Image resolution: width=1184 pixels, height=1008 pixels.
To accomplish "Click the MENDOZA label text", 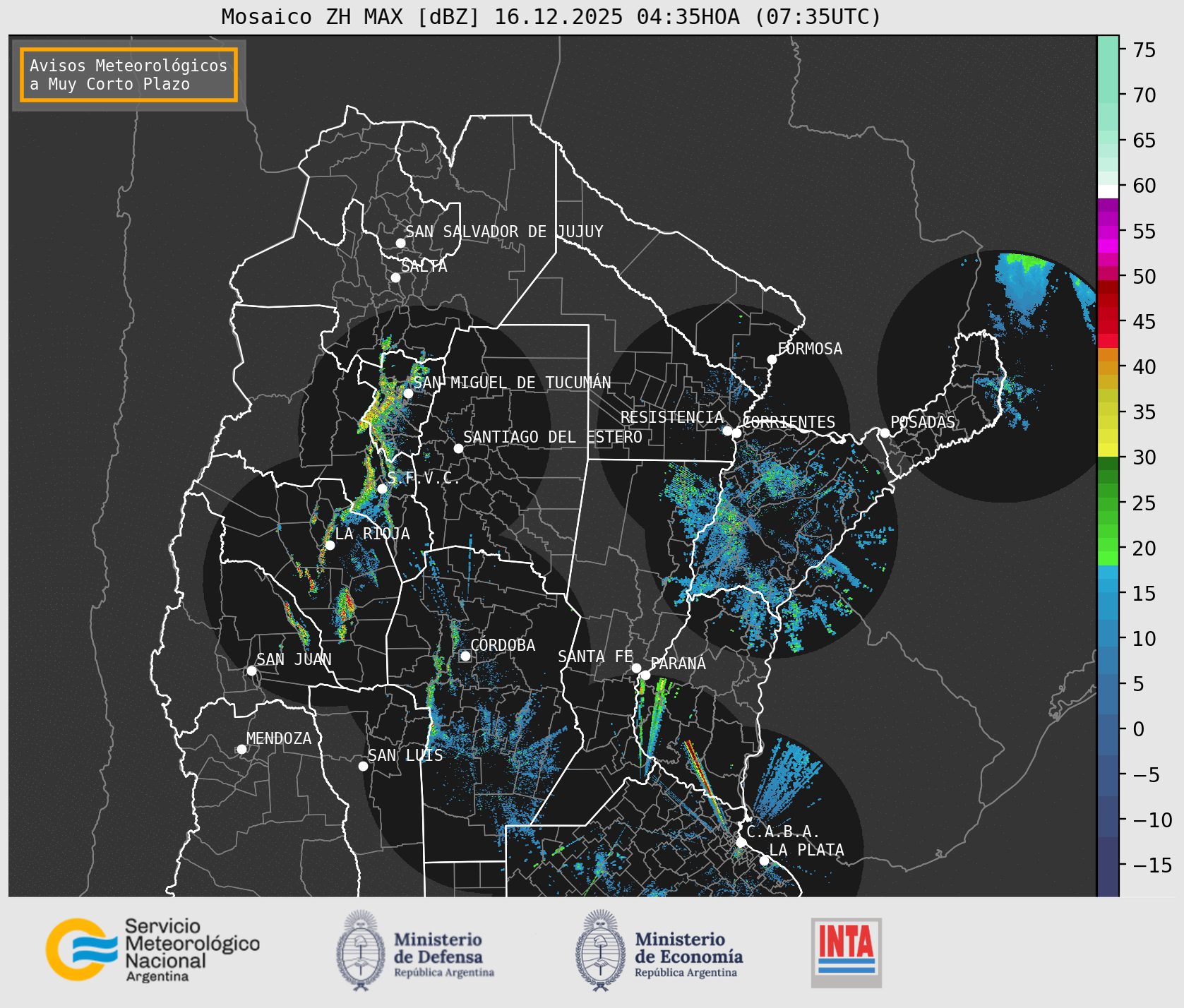I will [x=279, y=738].
